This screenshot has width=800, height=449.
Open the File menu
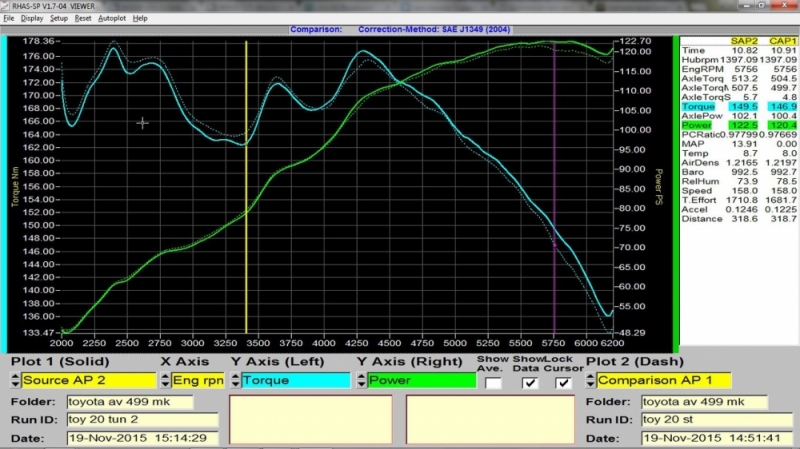(x=9, y=18)
